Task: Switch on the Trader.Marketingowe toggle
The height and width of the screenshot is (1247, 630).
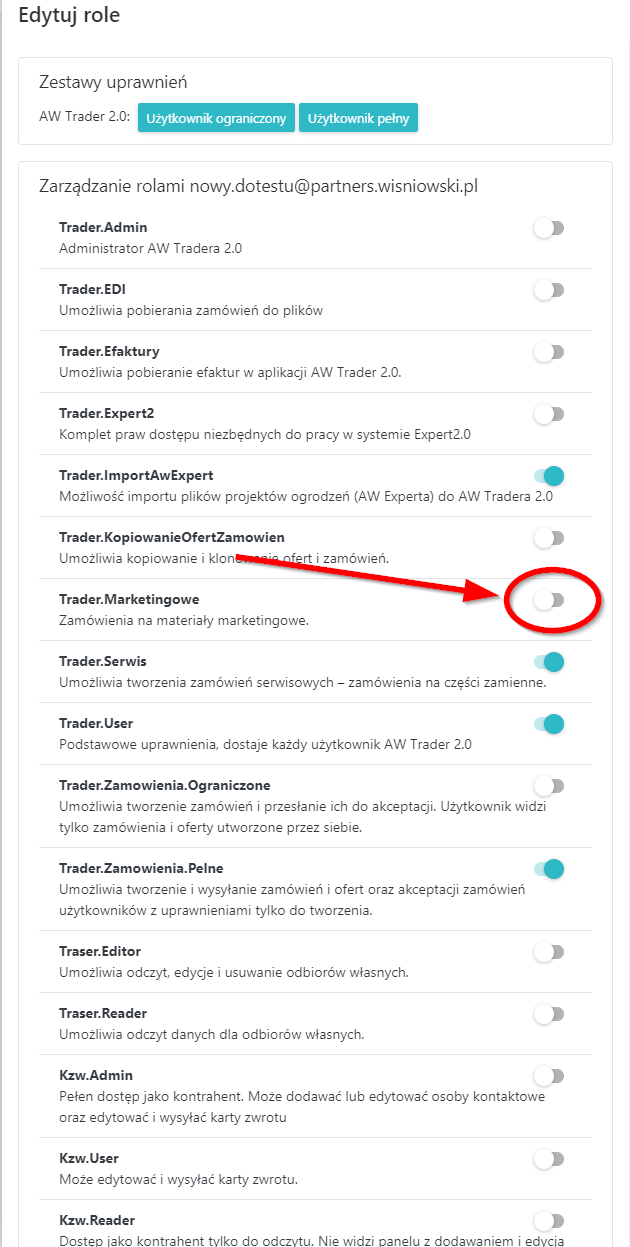Action: coord(549,600)
